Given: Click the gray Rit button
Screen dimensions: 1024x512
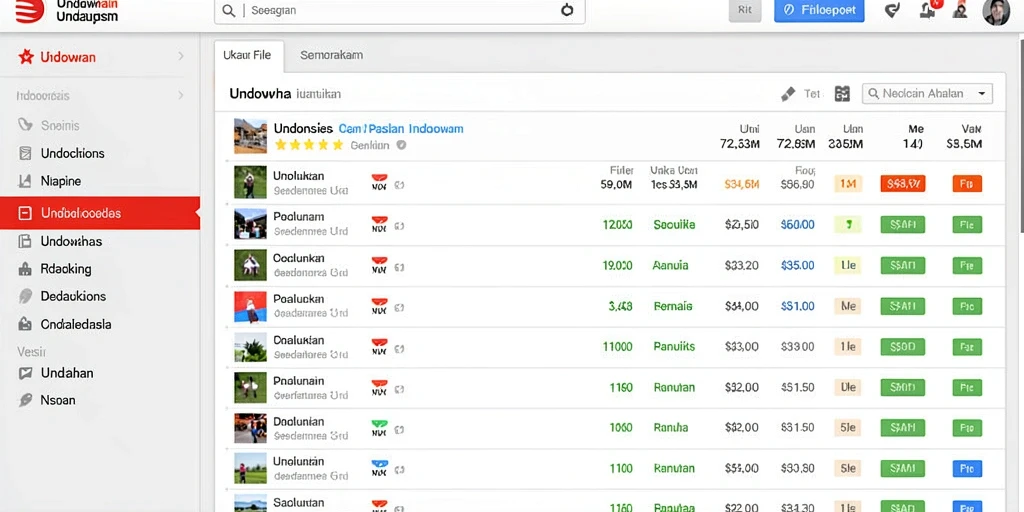Looking at the screenshot, I should 744,10.
